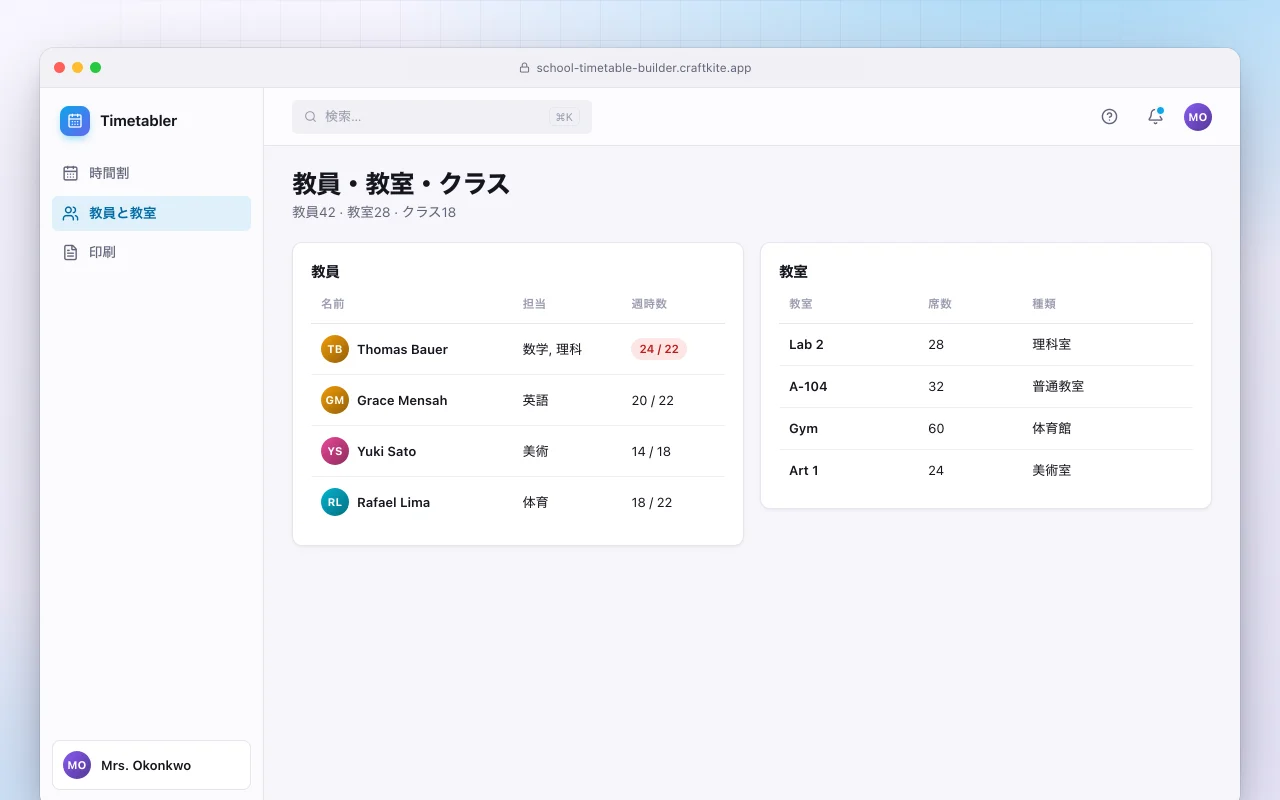Click the Yuki Sato name

point(386,451)
